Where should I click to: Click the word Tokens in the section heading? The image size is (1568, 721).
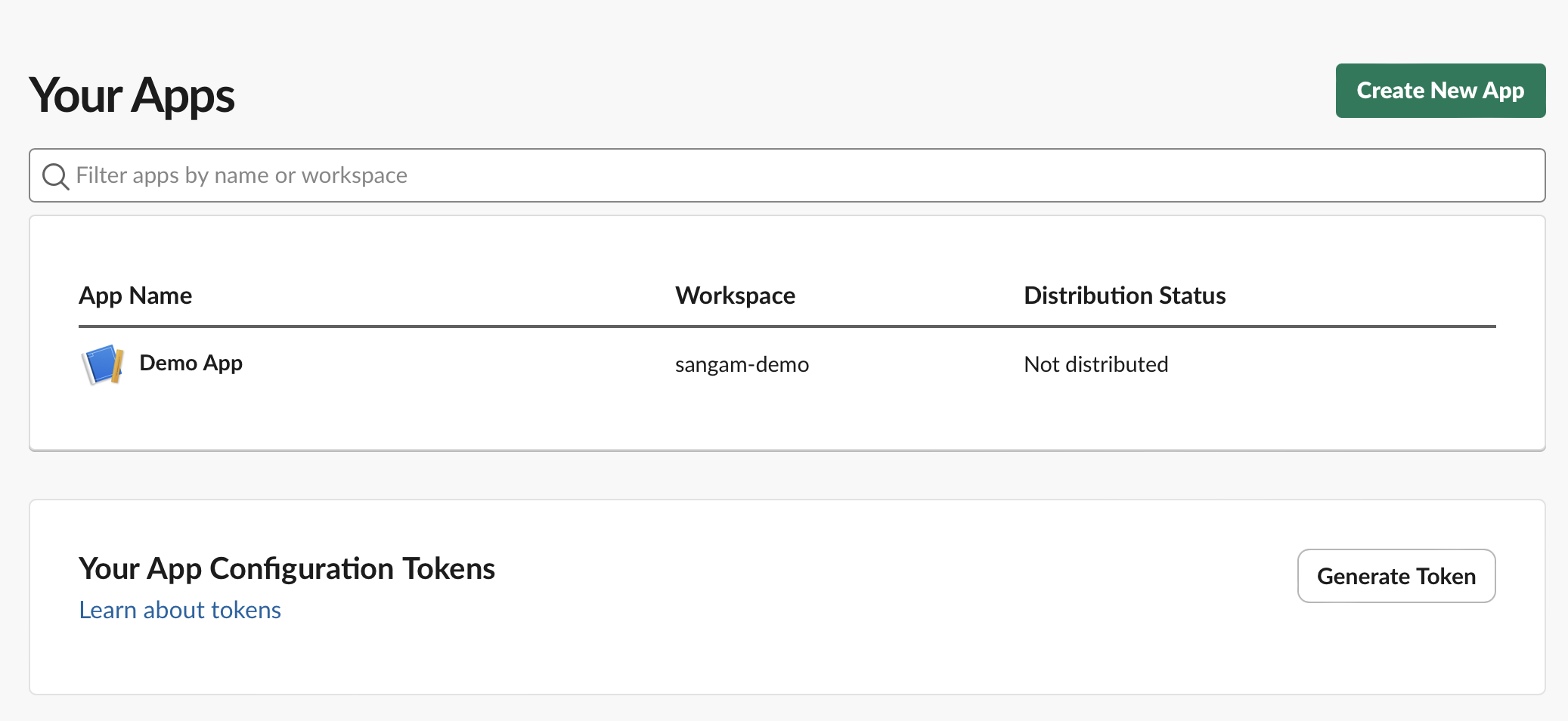[448, 568]
